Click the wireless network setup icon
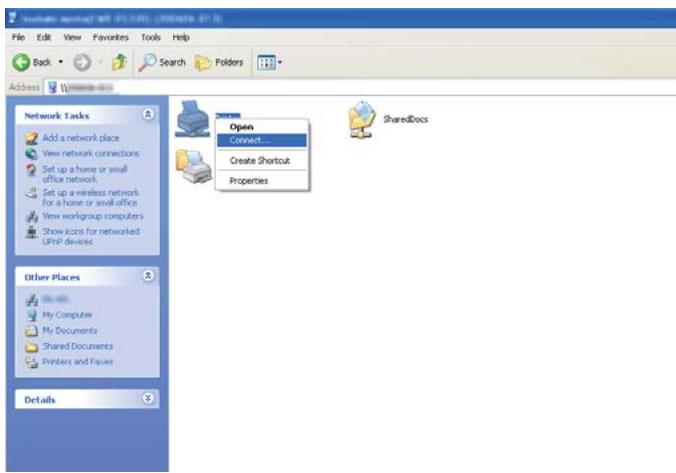Viewport: 676px width, 473px height. [x=31, y=193]
